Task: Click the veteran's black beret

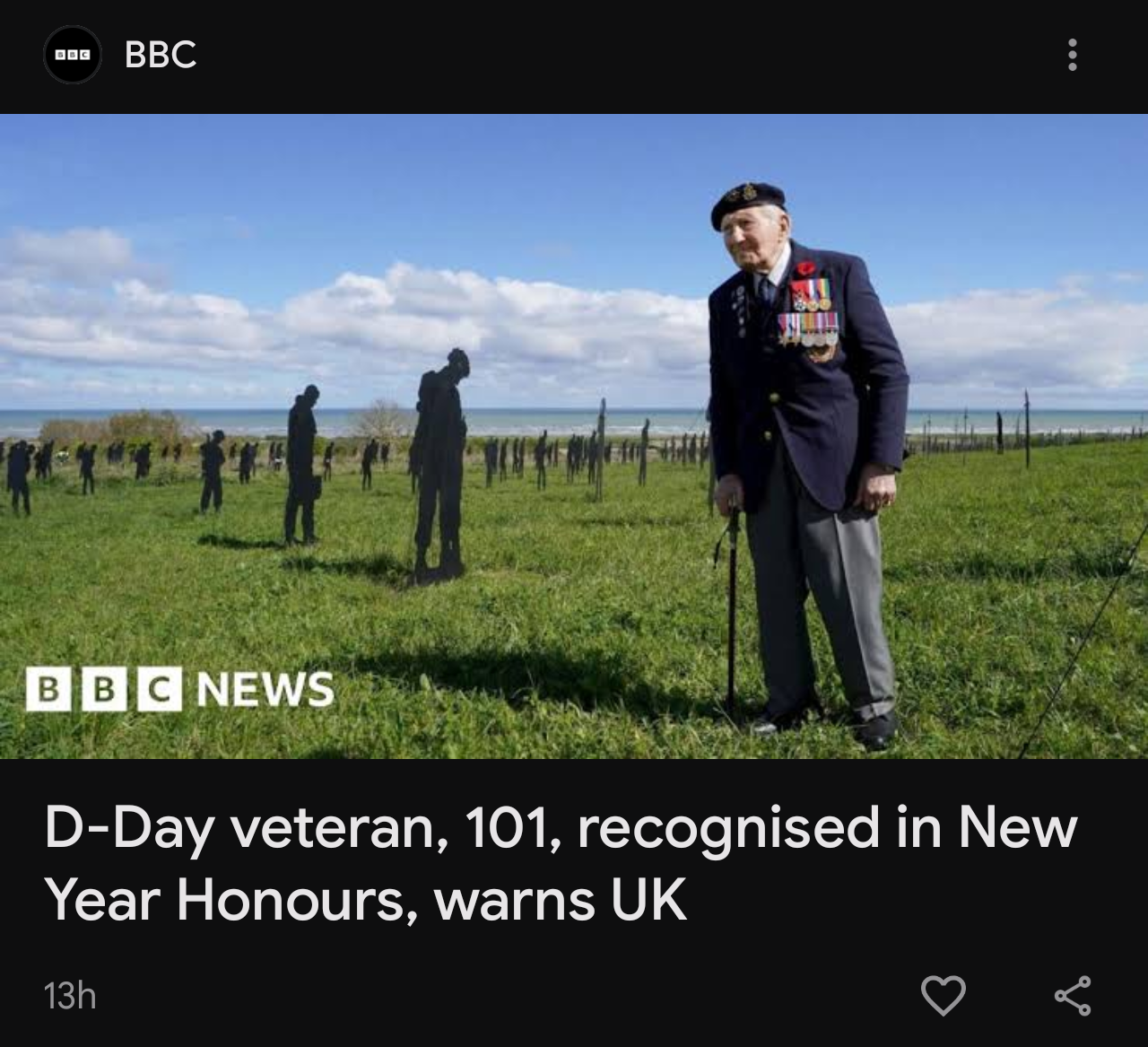Action: pos(746,204)
